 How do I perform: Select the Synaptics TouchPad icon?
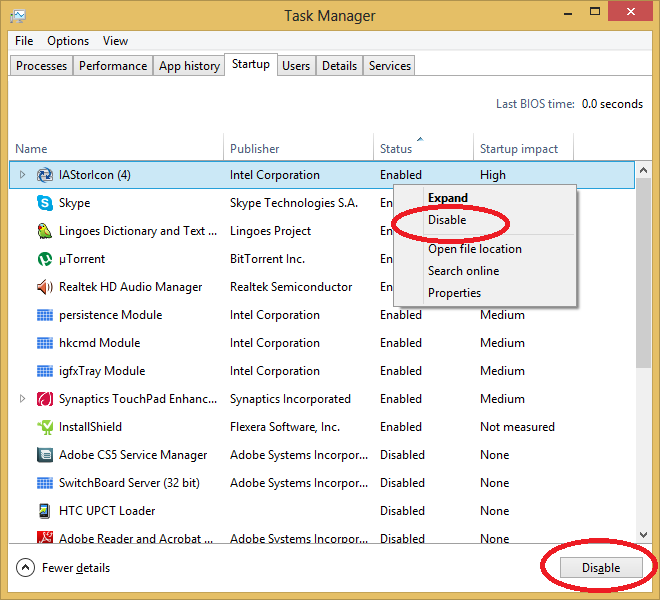(x=44, y=399)
